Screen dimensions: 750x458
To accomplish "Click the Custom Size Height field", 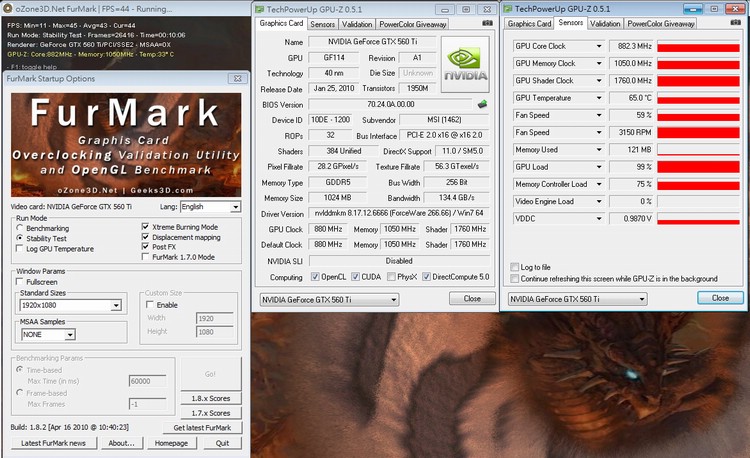I will point(215,332).
